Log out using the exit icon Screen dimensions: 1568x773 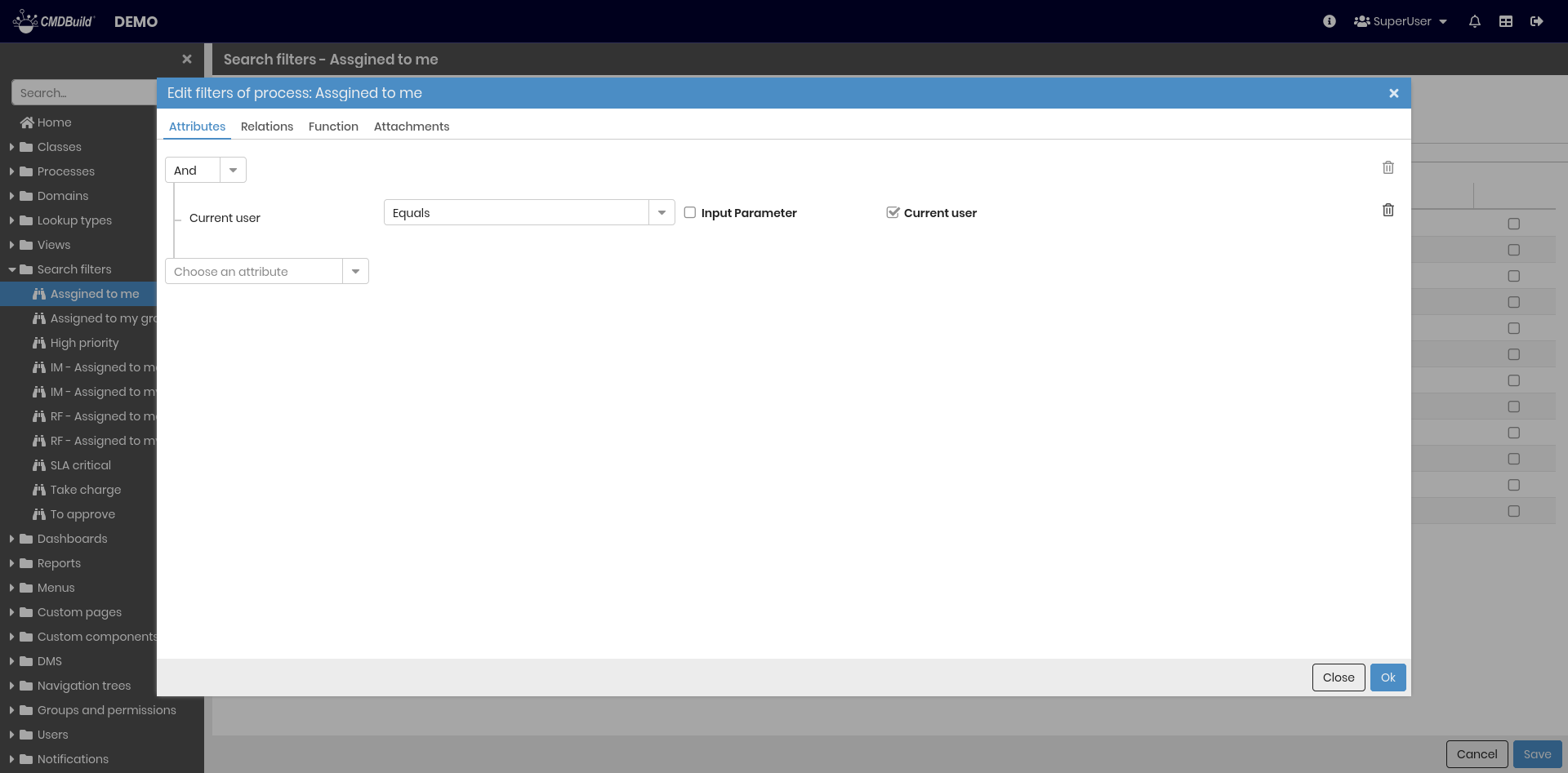1537,21
